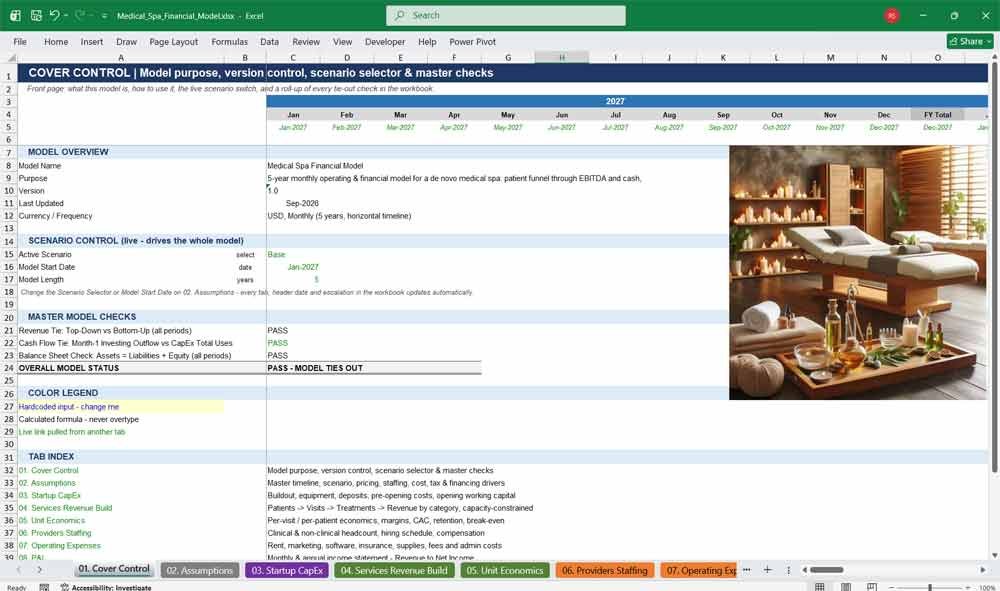Click the vertical scrollbar thumb
This screenshot has height=591, width=1000.
tap(994, 268)
